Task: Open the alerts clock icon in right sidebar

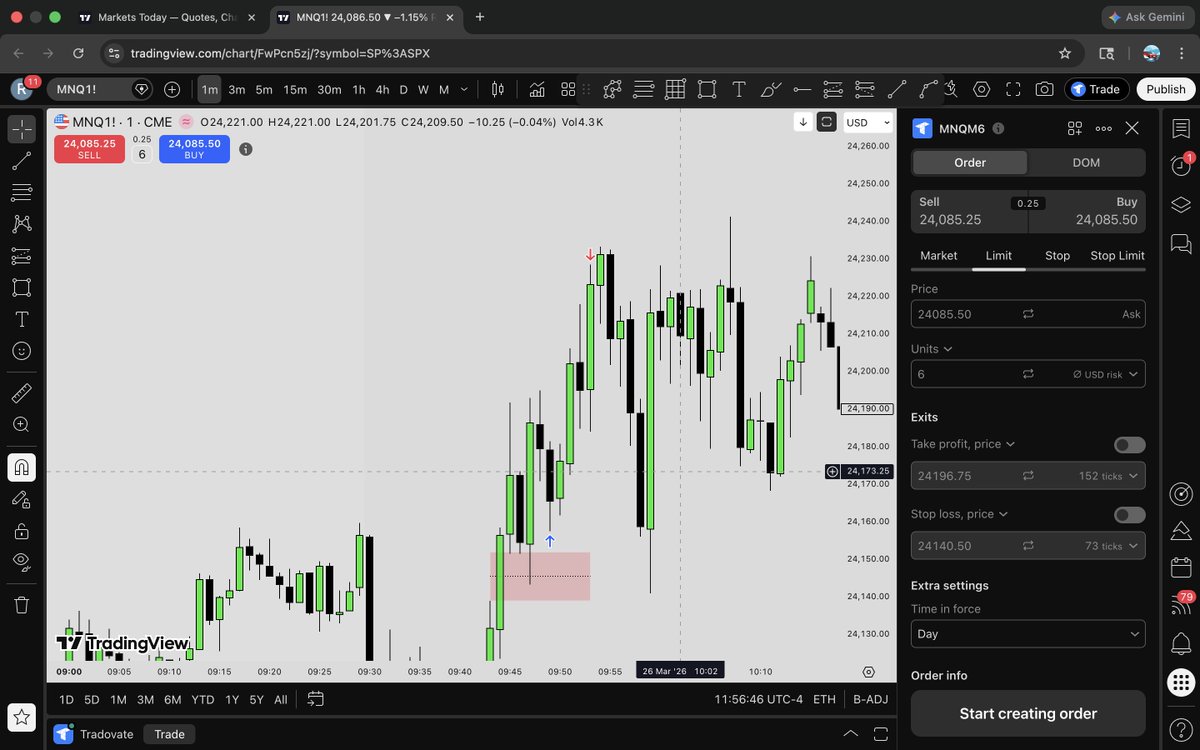Action: pyautogui.click(x=1181, y=167)
